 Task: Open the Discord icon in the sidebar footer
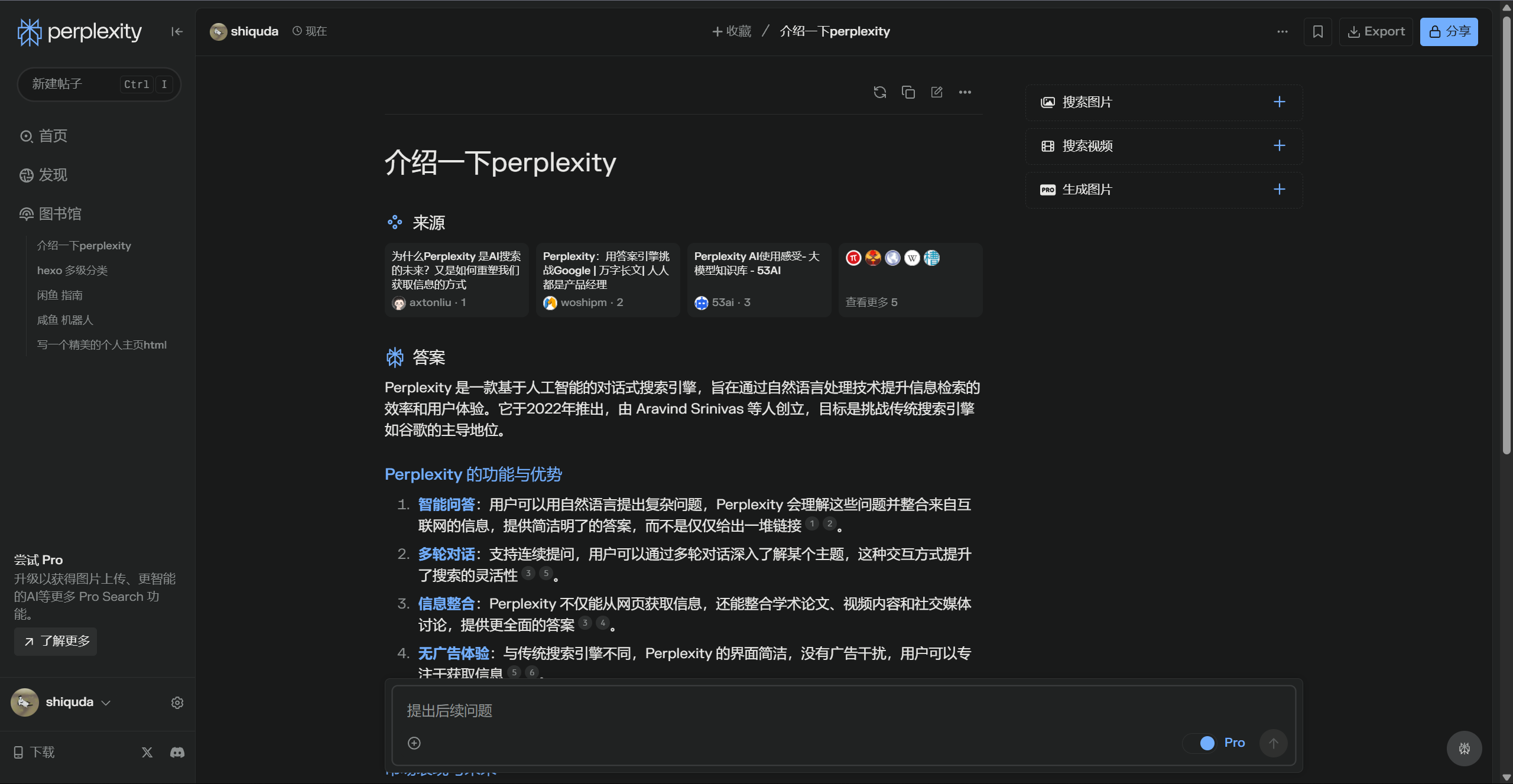[x=177, y=752]
